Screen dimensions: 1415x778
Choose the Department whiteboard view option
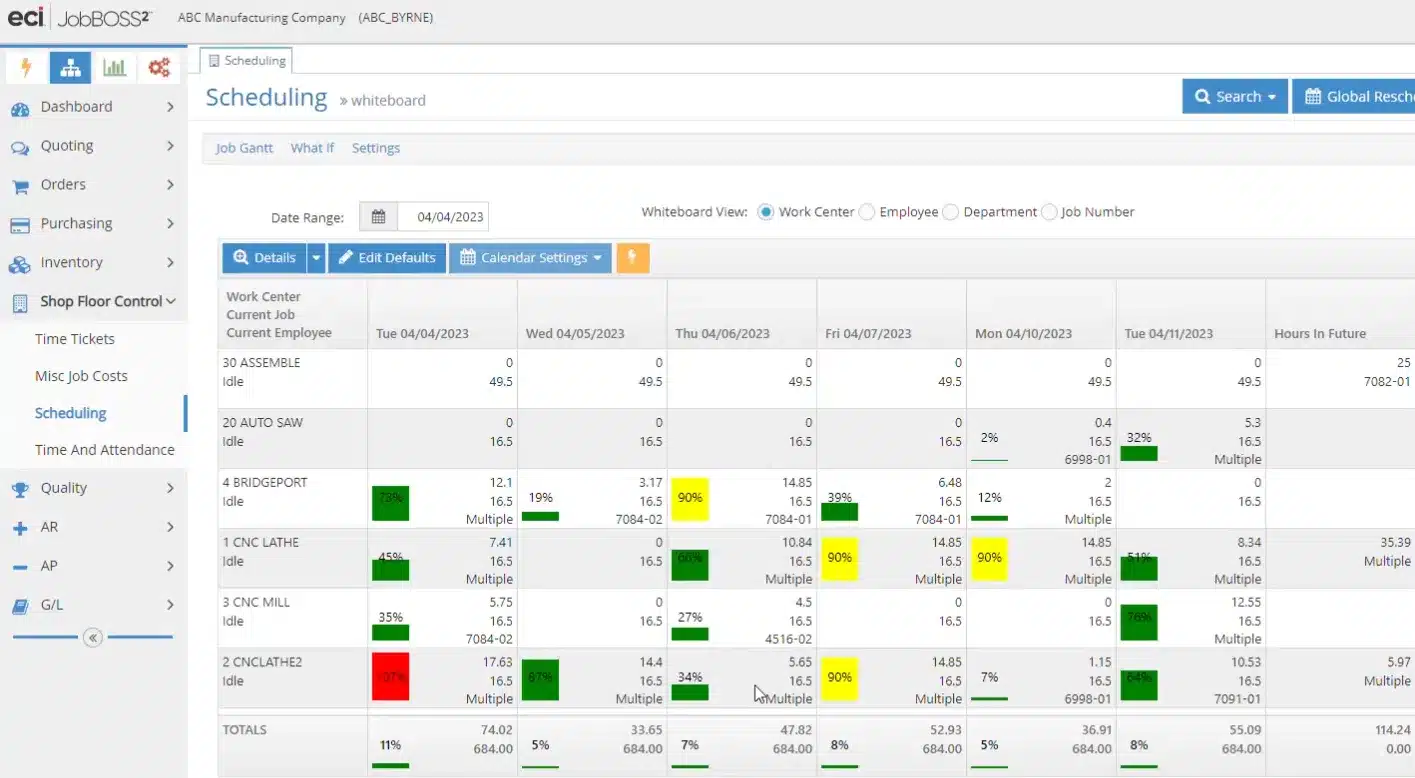(x=950, y=211)
